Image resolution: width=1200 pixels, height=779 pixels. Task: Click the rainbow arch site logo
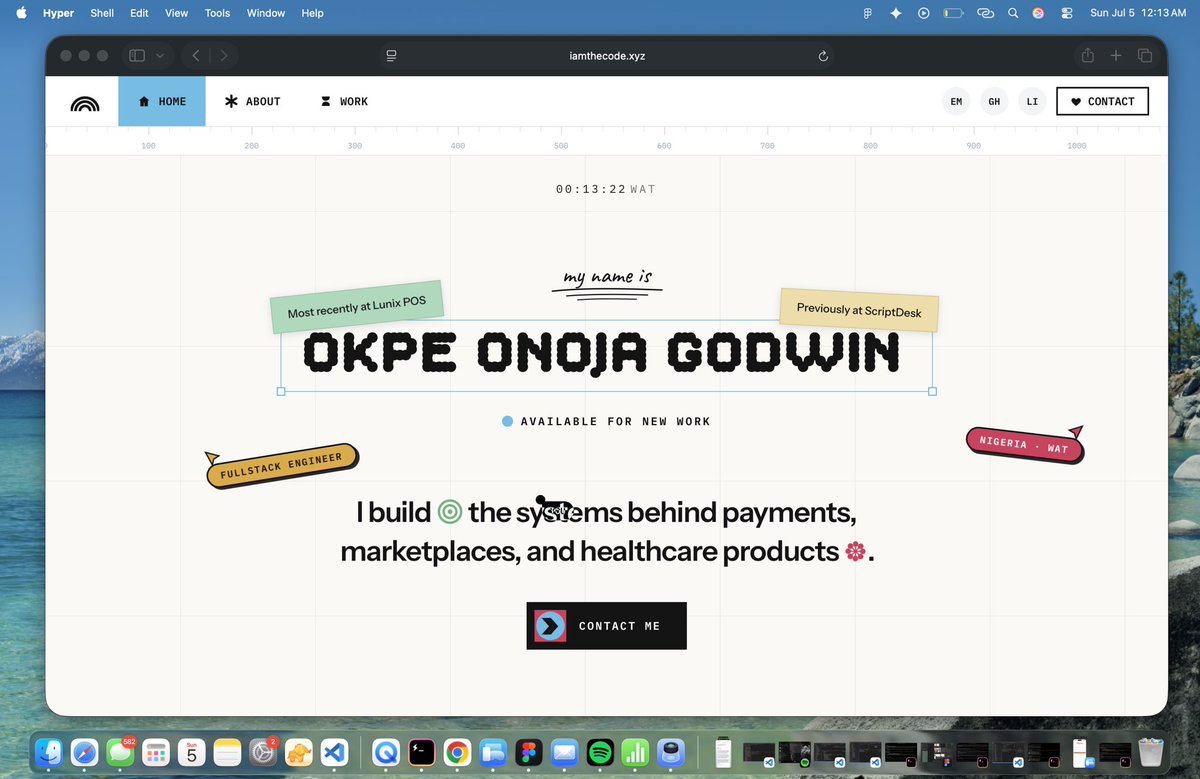pos(85,102)
